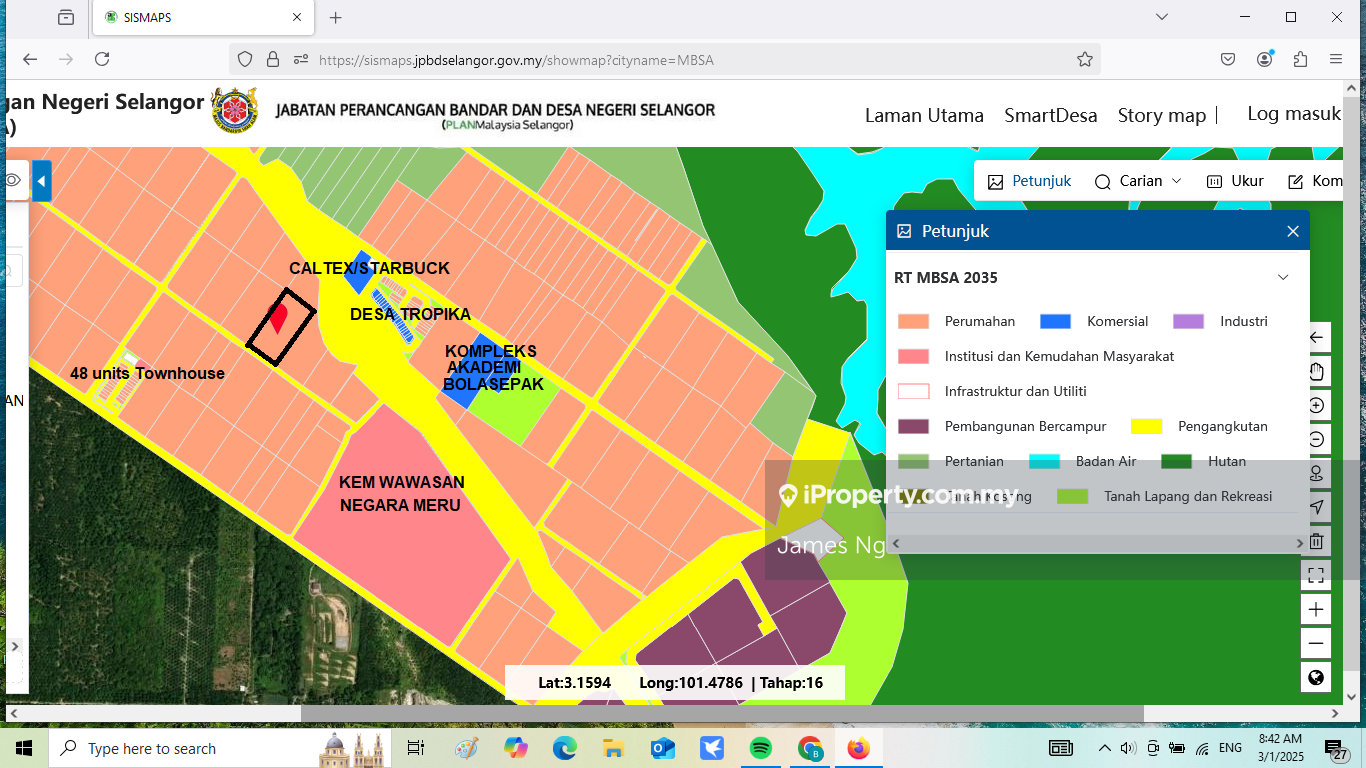Click the globe basemap icon
Viewport: 1366px width, 768px height.
point(1316,678)
